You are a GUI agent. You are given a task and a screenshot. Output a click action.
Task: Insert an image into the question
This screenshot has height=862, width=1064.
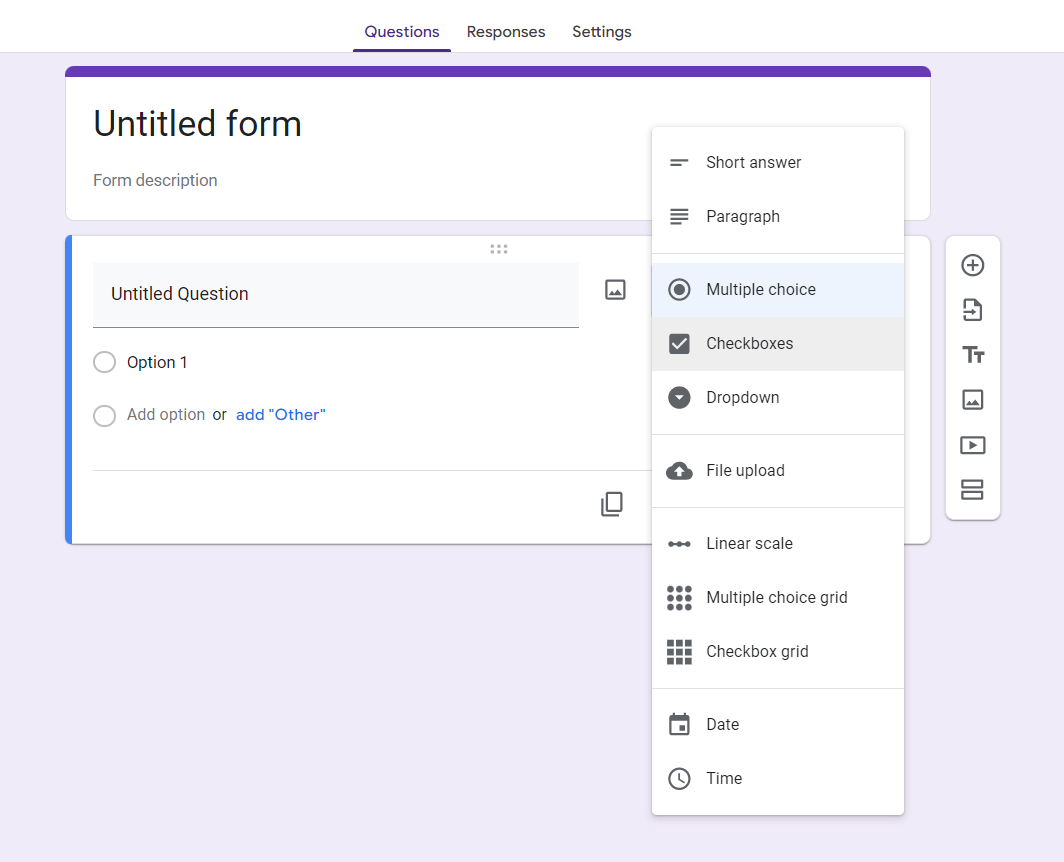(615, 290)
